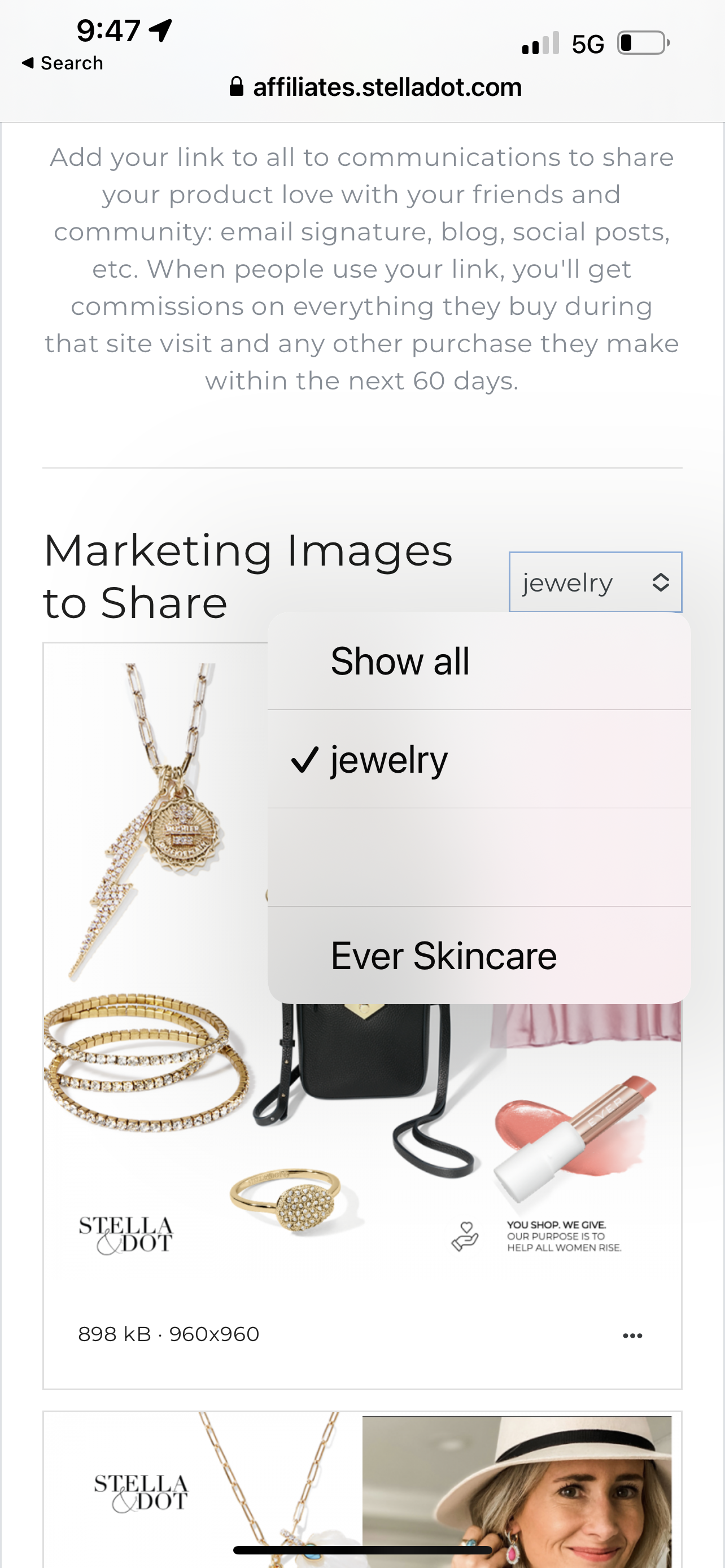
Task: Click the up-down chevron on the jewelry selector
Action: point(661,582)
